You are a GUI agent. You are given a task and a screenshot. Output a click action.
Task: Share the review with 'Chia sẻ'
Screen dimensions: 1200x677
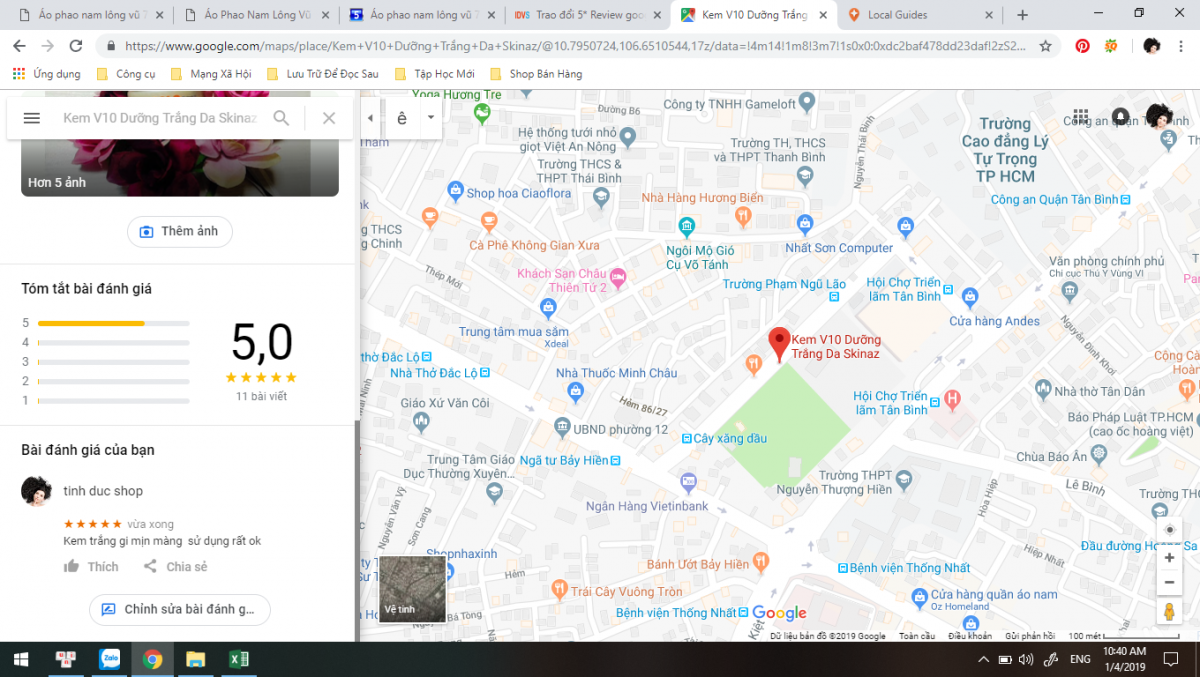point(175,567)
